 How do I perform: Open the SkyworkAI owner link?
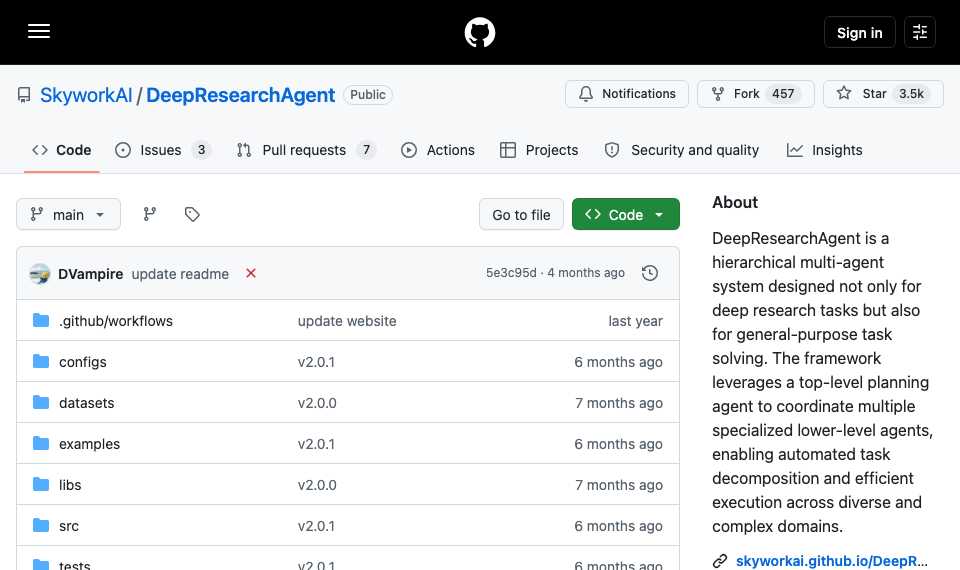(x=86, y=95)
